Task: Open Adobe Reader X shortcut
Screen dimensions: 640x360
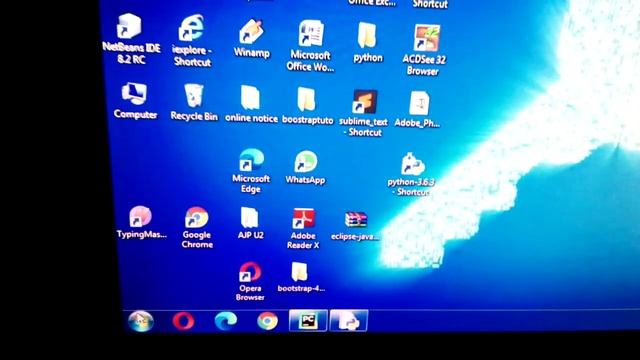Action: (304, 219)
